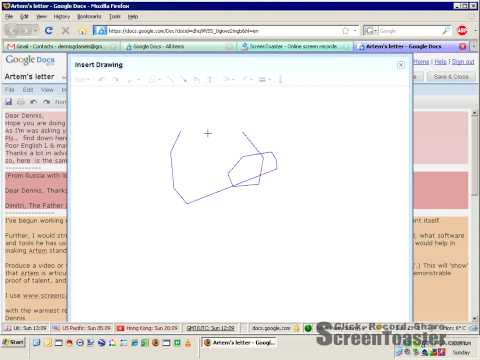Screen dimensions: 480x360
Task: Open the search engine selector dropdown
Action: 371,31
